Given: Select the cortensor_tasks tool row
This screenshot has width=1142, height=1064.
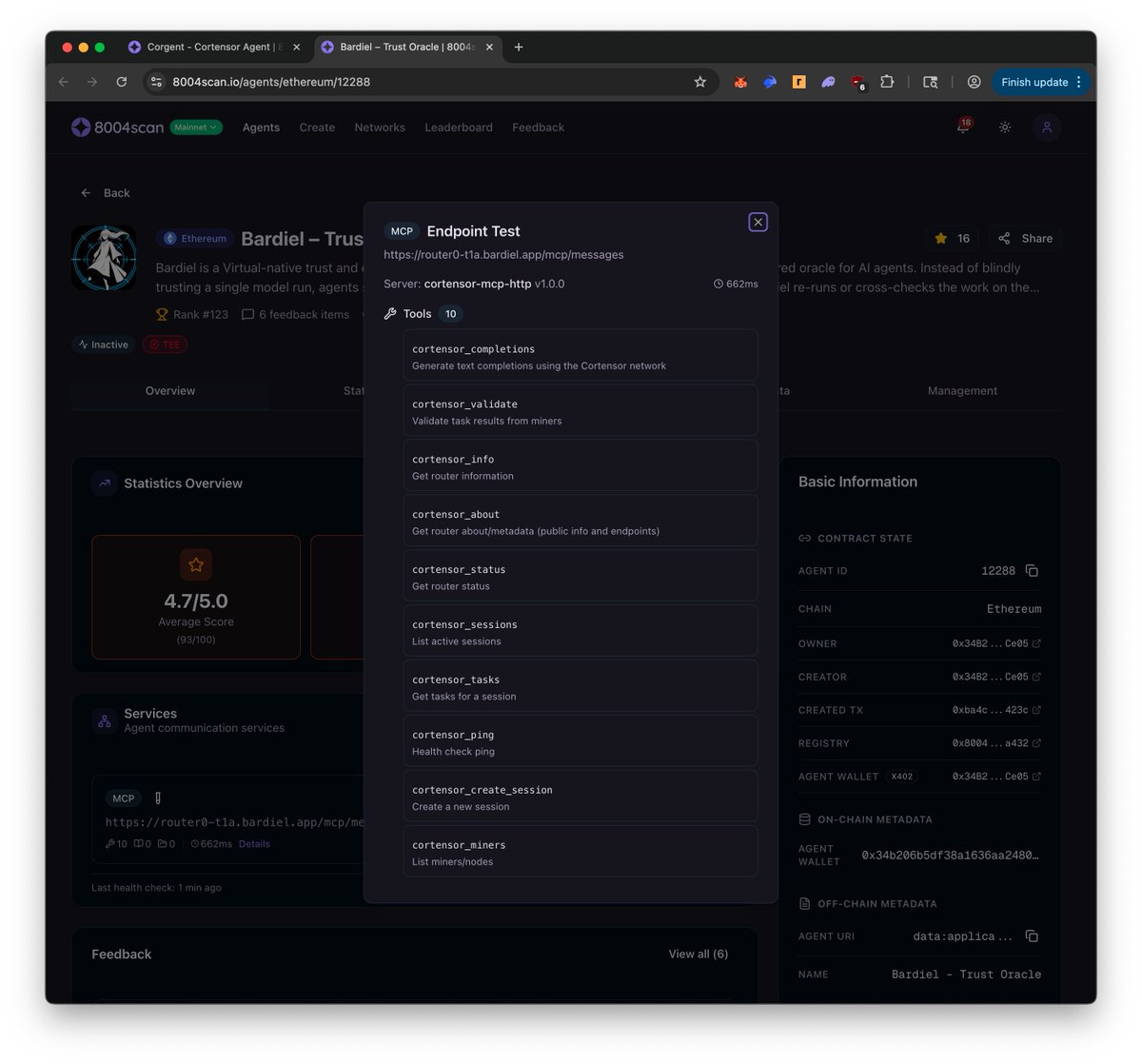Looking at the screenshot, I should point(581,687).
